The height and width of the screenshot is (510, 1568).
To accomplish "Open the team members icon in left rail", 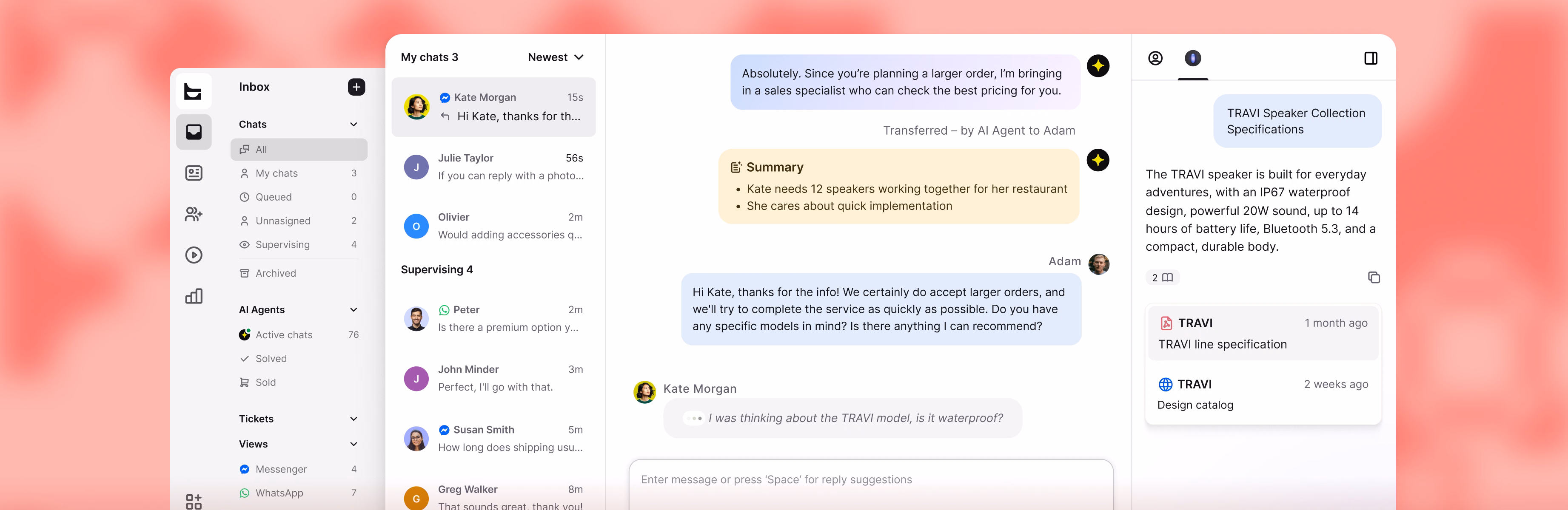I will [194, 214].
